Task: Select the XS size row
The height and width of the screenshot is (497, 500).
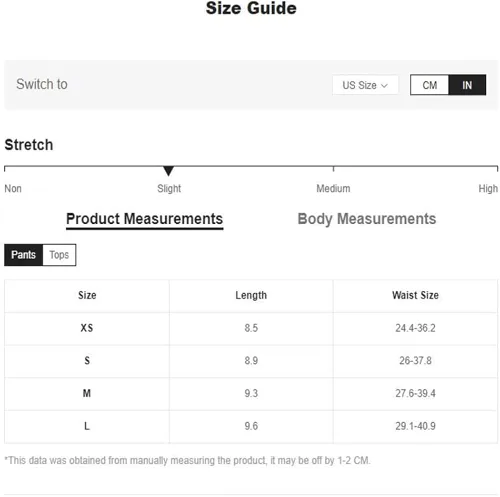Action: click(x=251, y=328)
